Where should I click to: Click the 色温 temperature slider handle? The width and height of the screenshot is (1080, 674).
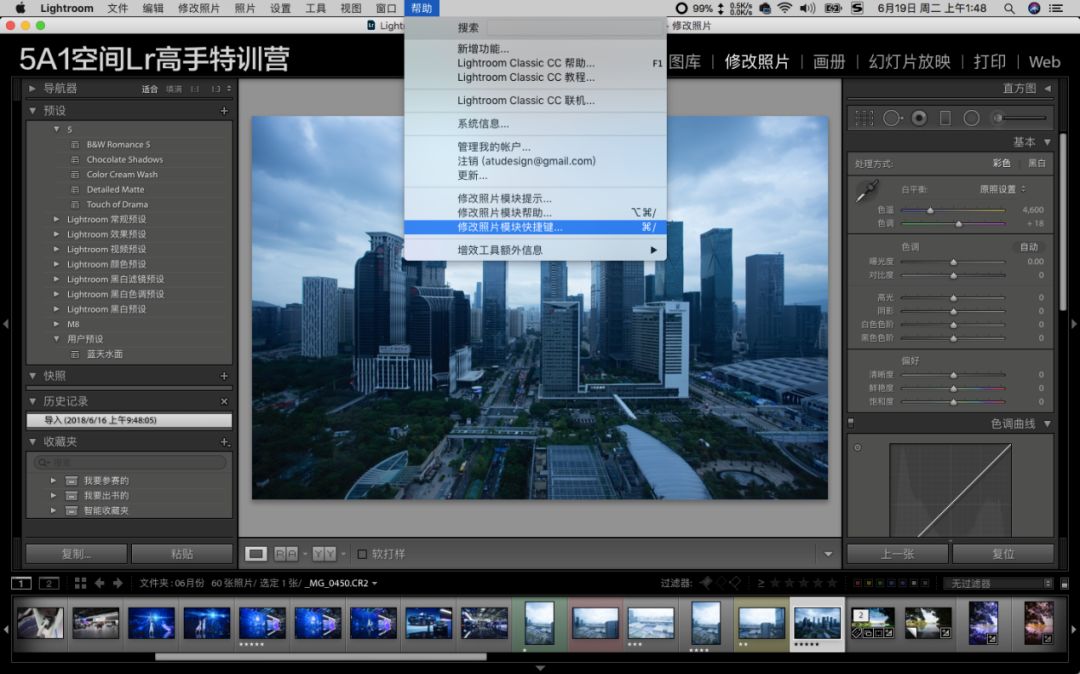pyautogui.click(x=930, y=210)
